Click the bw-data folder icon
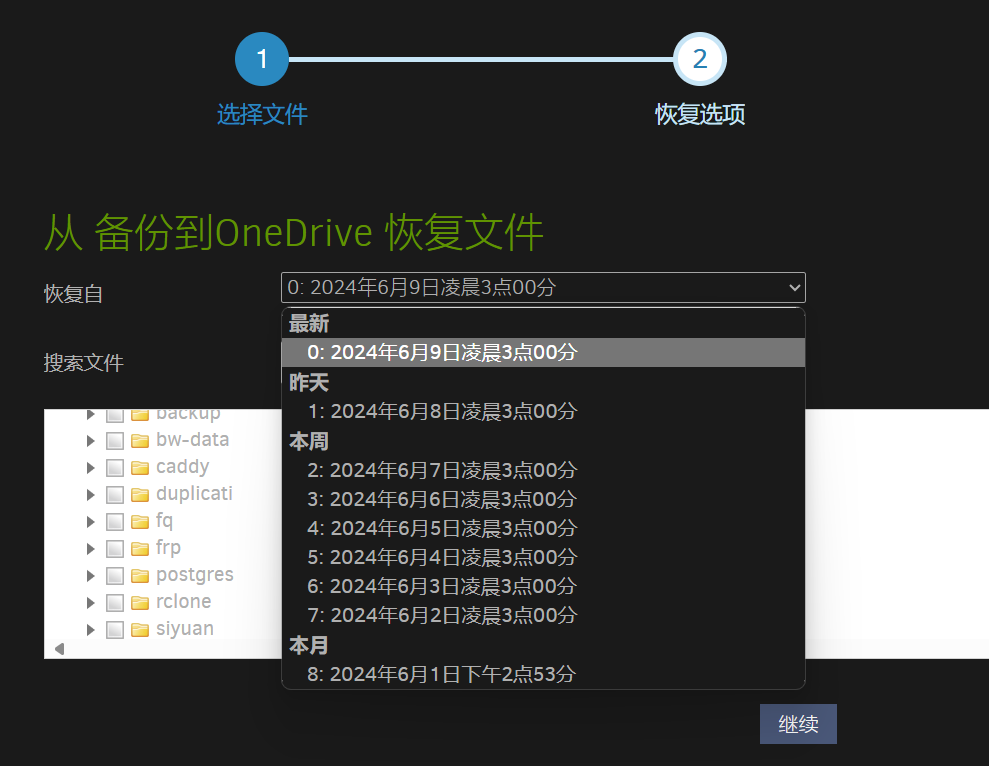Screen dimensions: 989x766 pos(139,440)
